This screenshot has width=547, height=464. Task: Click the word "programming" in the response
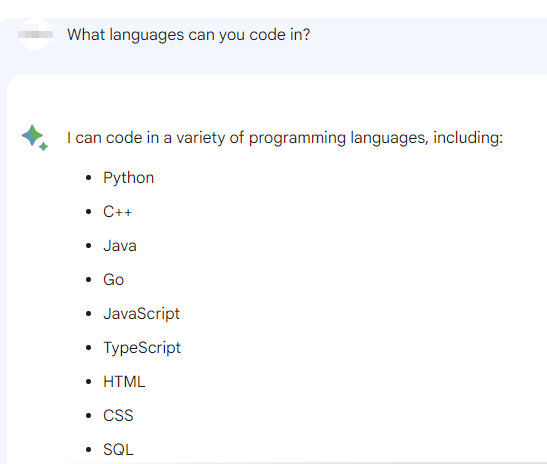(297, 138)
